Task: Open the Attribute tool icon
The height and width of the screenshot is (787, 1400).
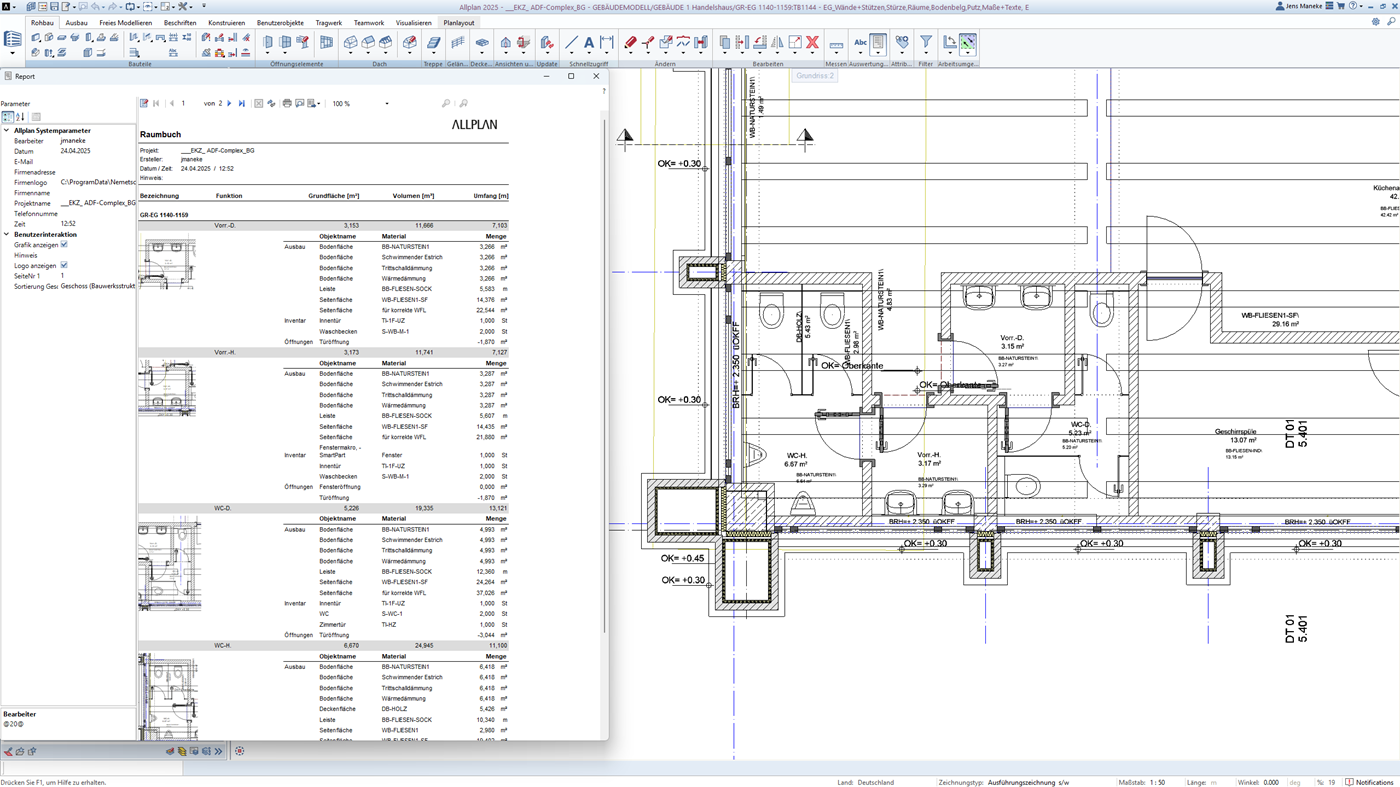Action: [902, 43]
